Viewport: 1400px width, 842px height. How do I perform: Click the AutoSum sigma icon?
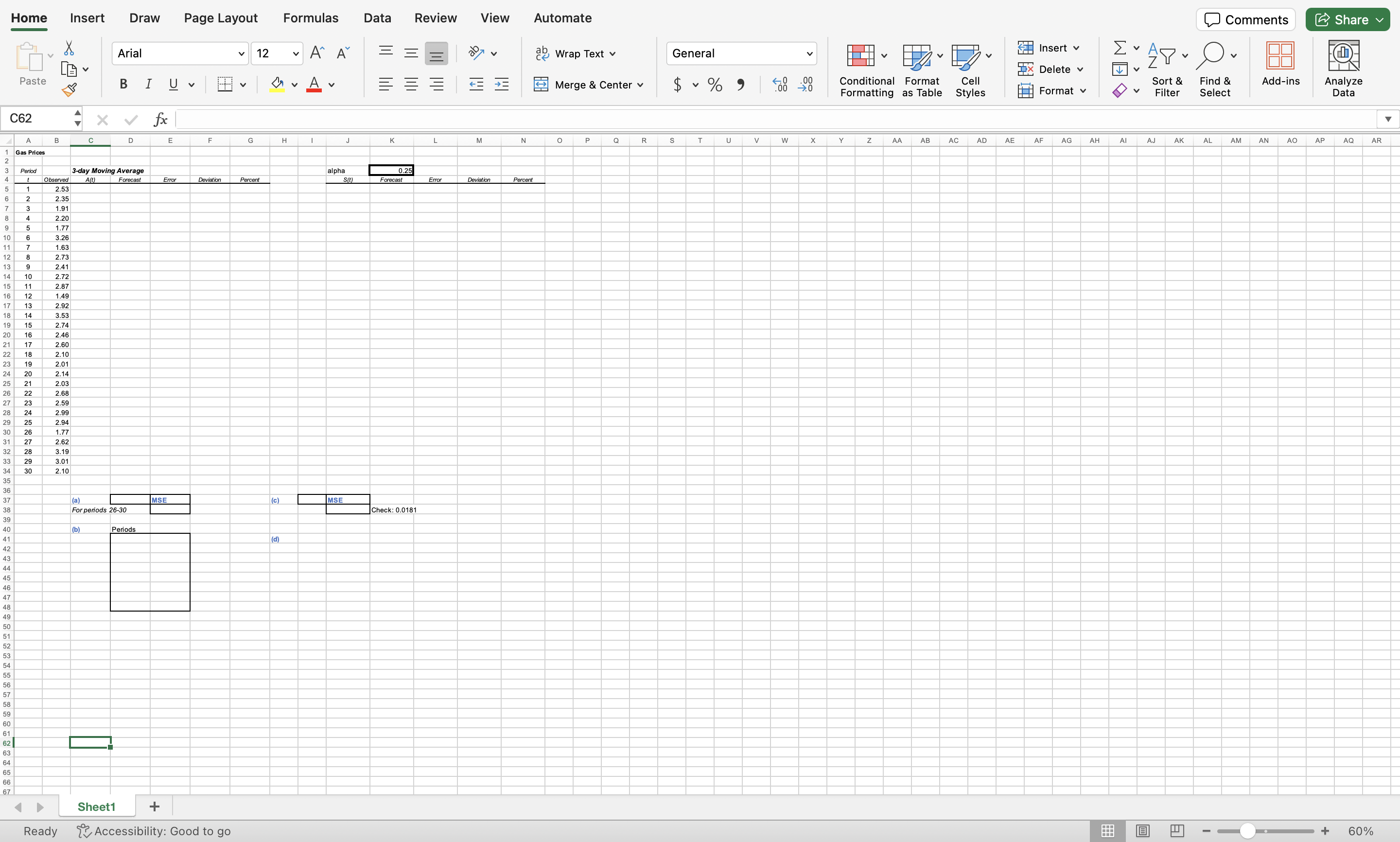click(1119, 48)
